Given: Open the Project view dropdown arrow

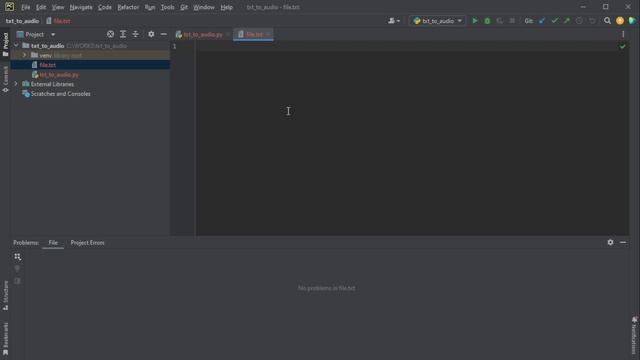Looking at the screenshot, I should [53, 35].
